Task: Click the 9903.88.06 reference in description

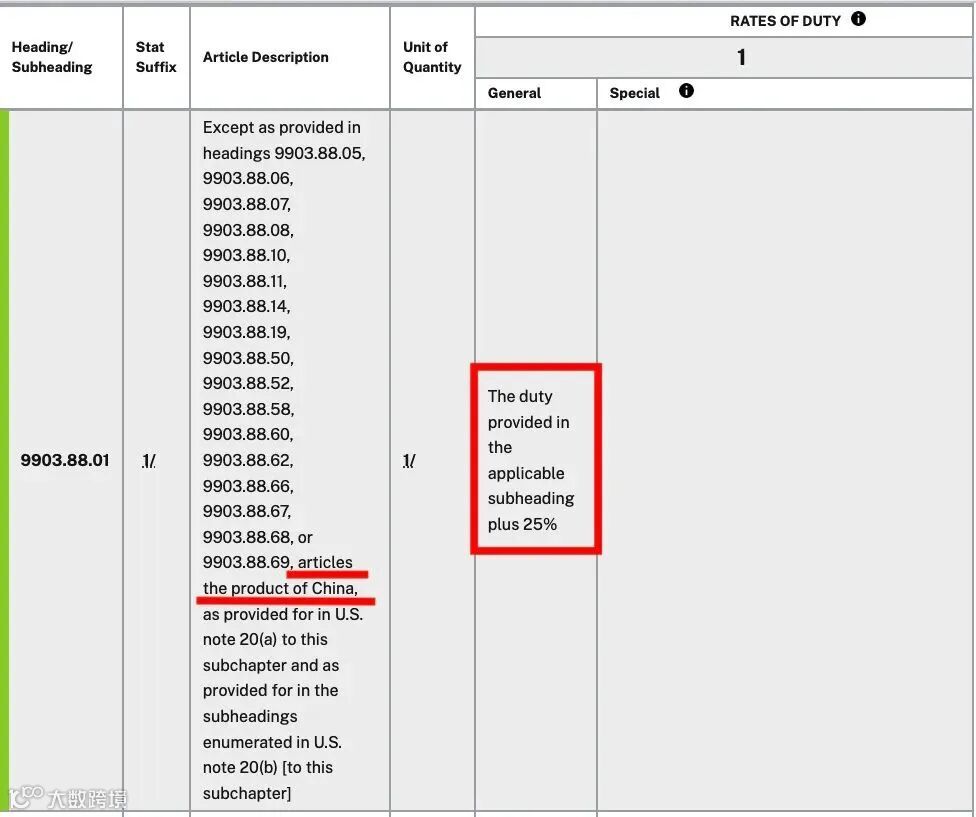Action: pyautogui.click(x=248, y=179)
